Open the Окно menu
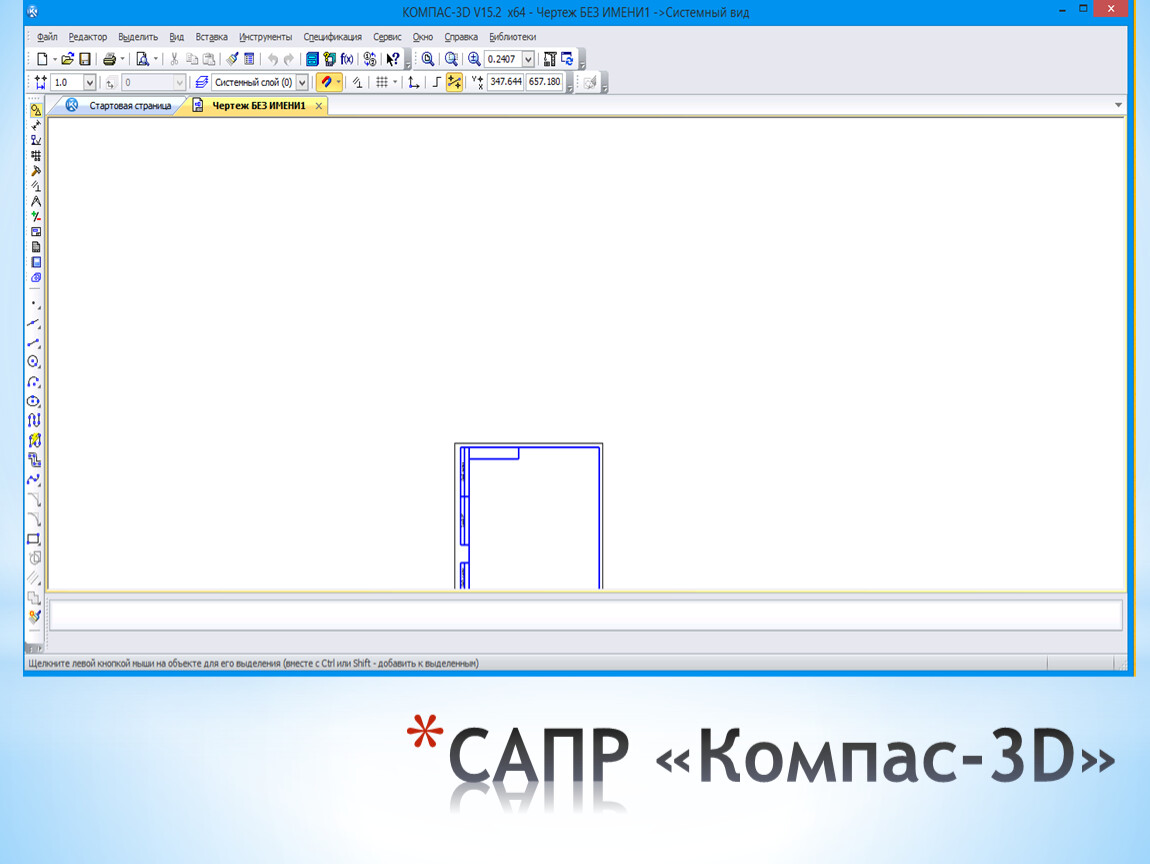Viewport: 1150px width, 864px height. tap(422, 37)
